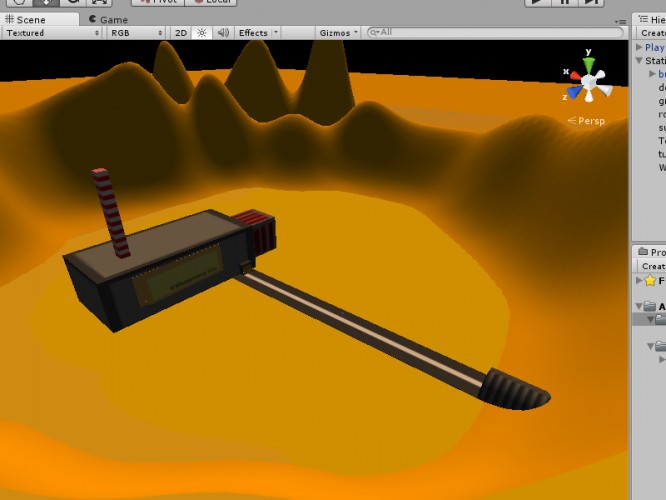Expand the blue 'br' child in the Hierarchy
The width and height of the screenshot is (666, 500).
tap(652, 73)
